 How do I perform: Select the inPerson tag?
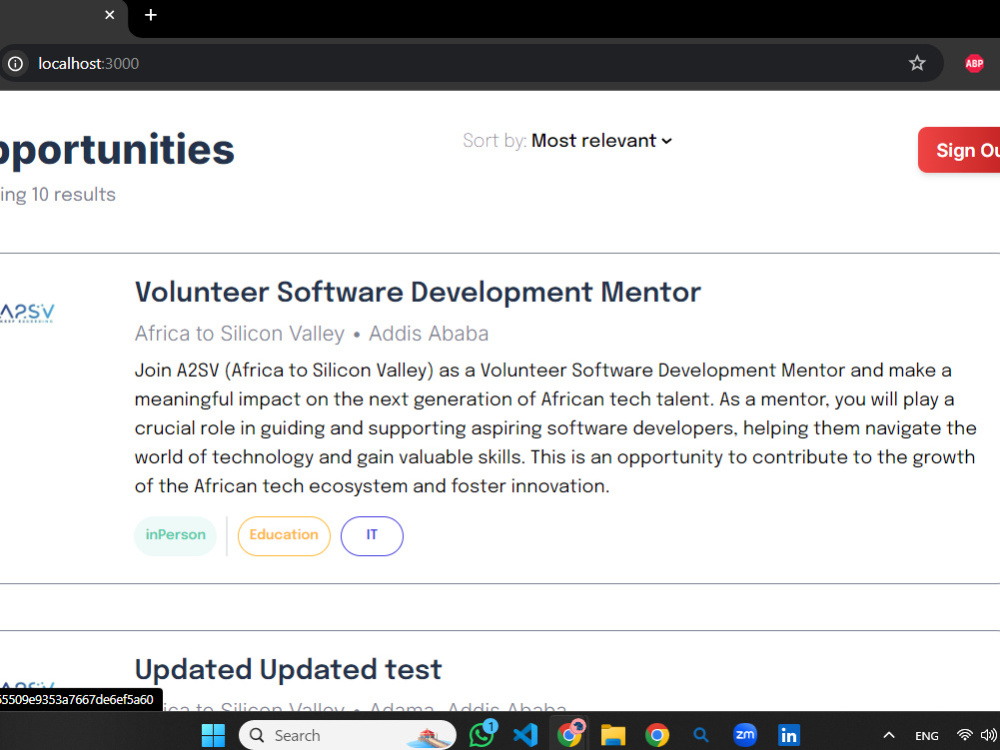click(175, 536)
